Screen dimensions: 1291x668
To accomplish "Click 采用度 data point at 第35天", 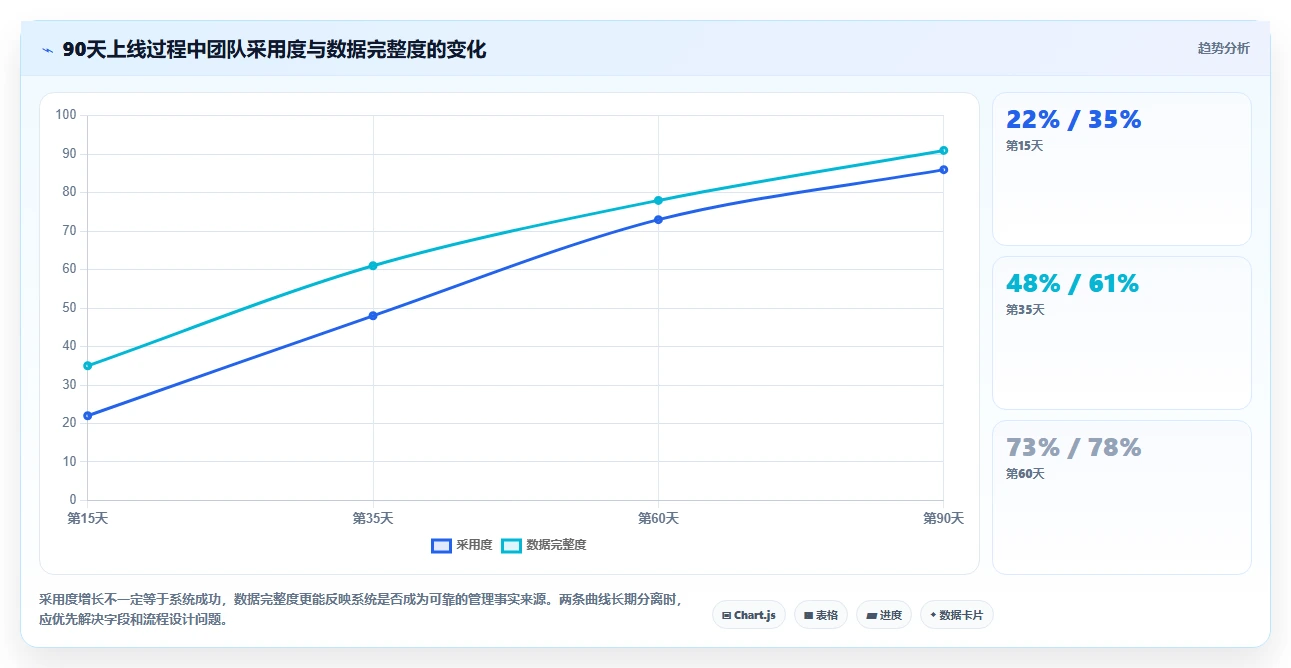I will pyautogui.click(x=373, y=315).
